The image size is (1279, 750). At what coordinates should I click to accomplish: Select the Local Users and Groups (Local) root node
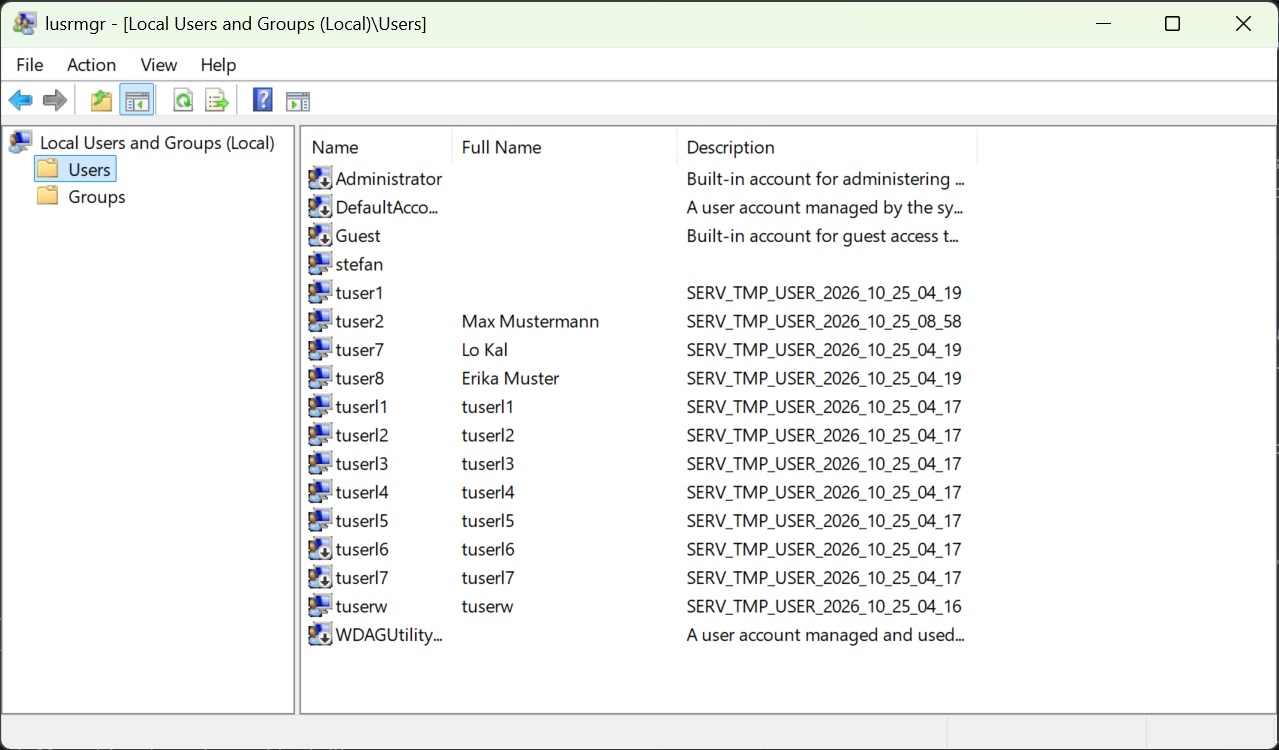157,143
